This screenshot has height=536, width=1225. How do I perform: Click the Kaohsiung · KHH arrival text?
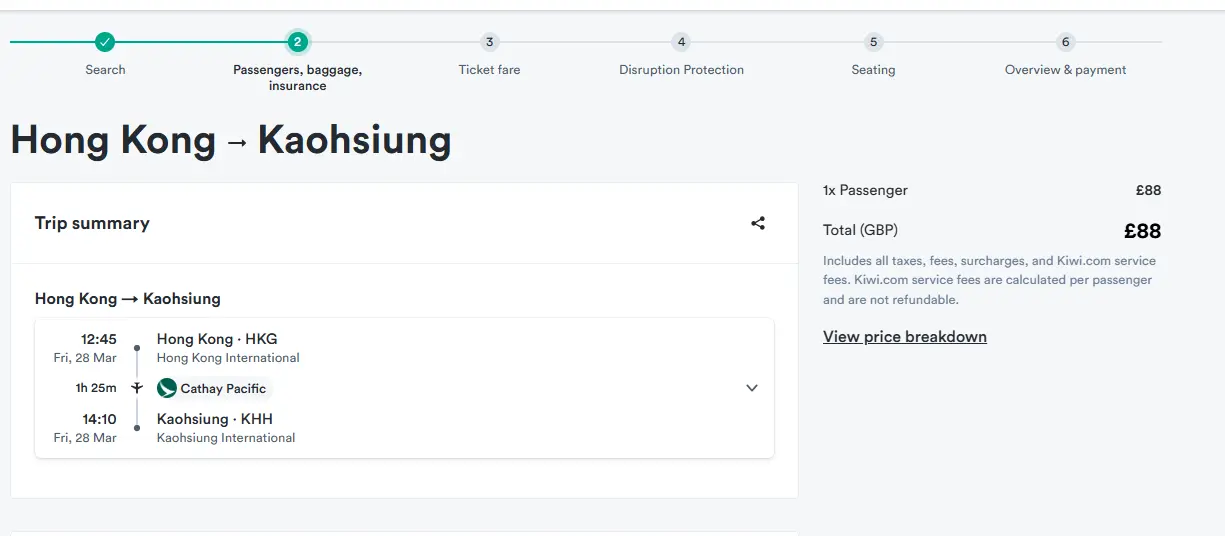(x=215, y=419)
